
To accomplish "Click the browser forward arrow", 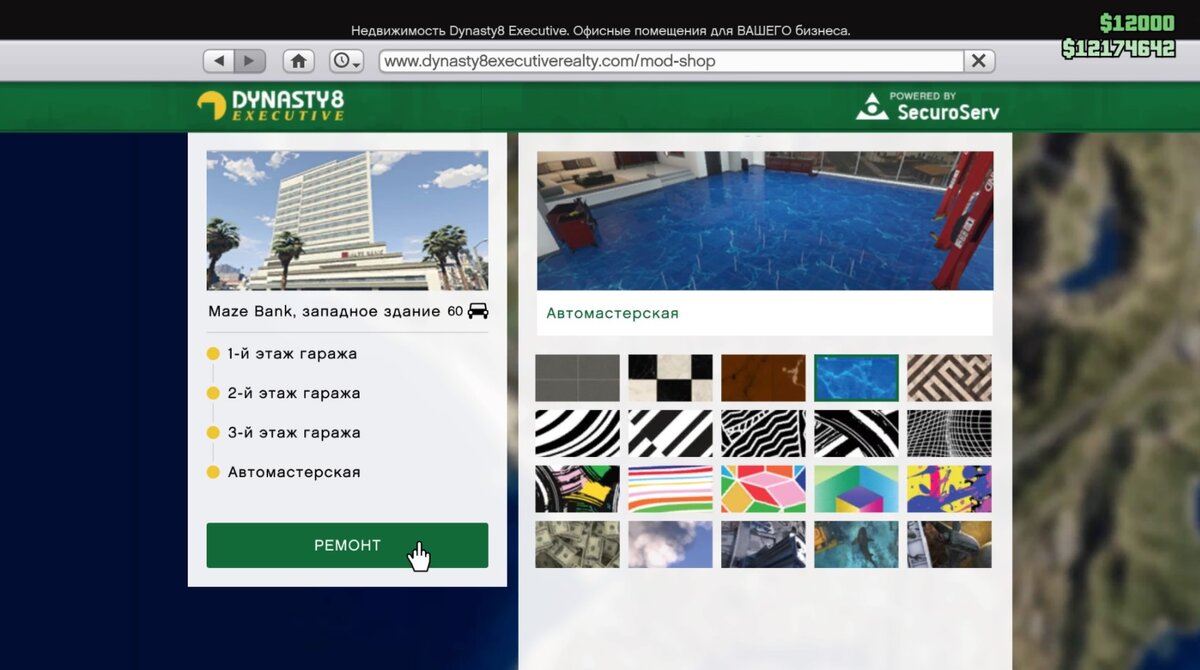I will tap(250, 61).
